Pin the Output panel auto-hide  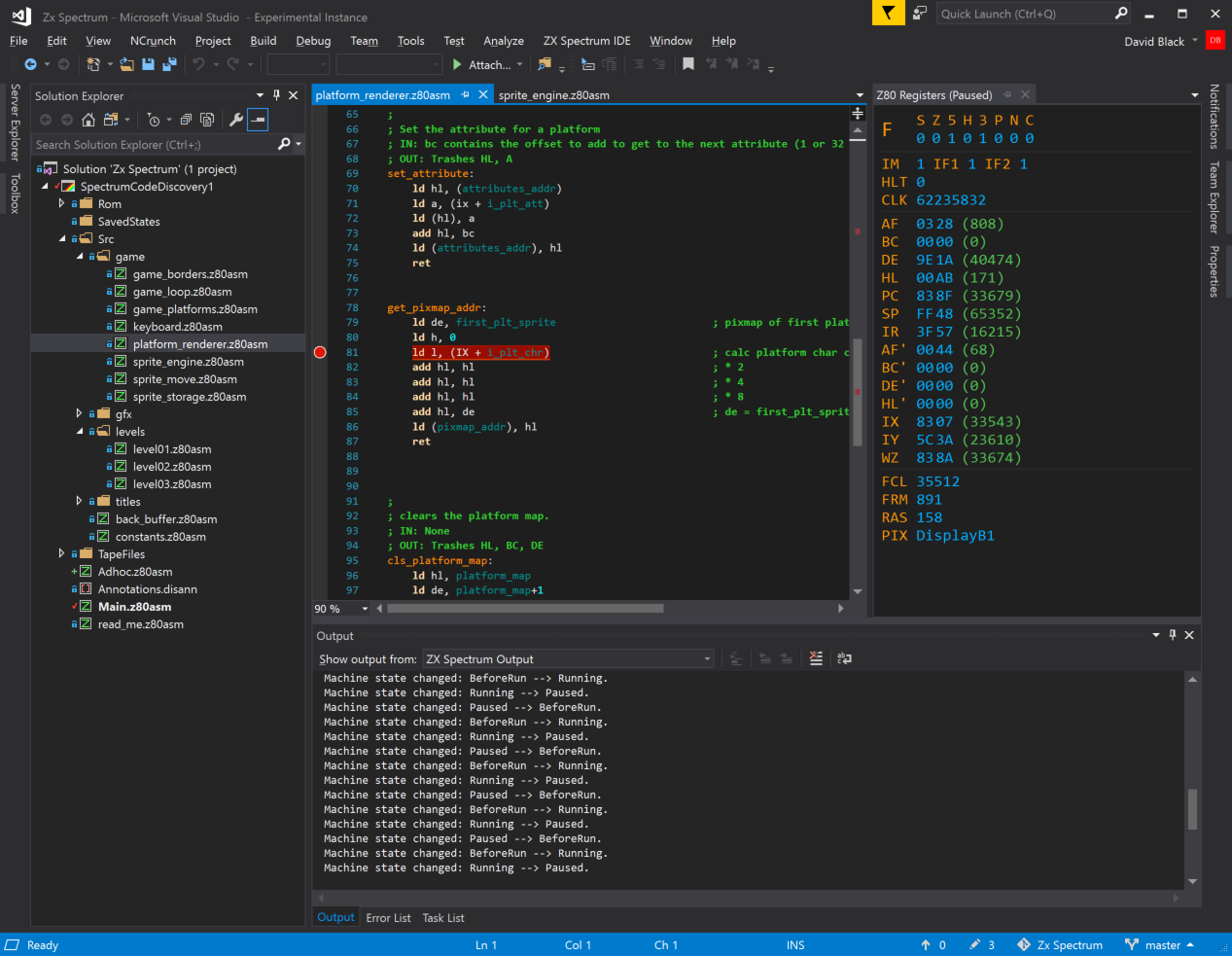1172,635
